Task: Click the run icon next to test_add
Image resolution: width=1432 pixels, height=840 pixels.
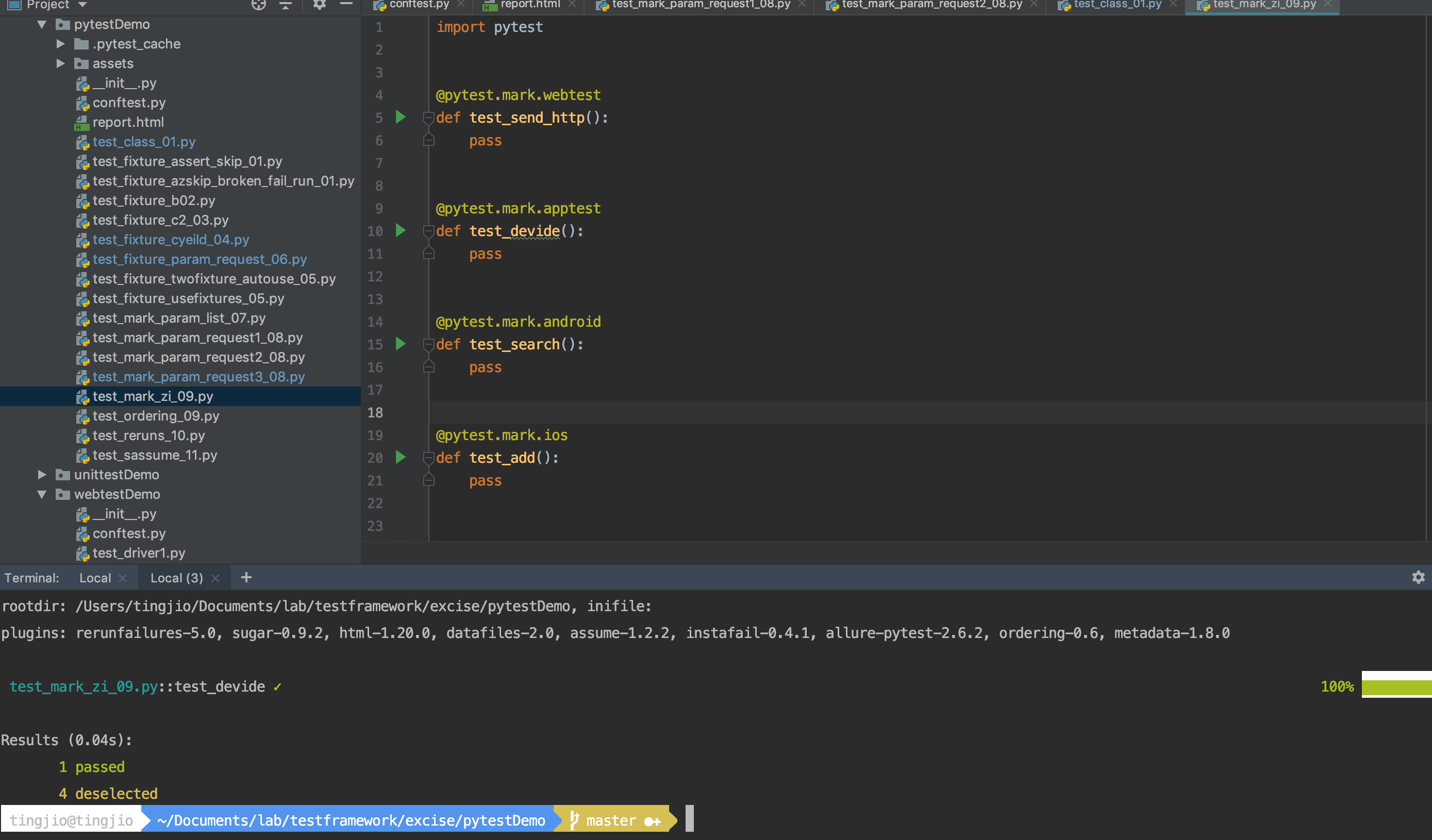Action: [401, 457]
